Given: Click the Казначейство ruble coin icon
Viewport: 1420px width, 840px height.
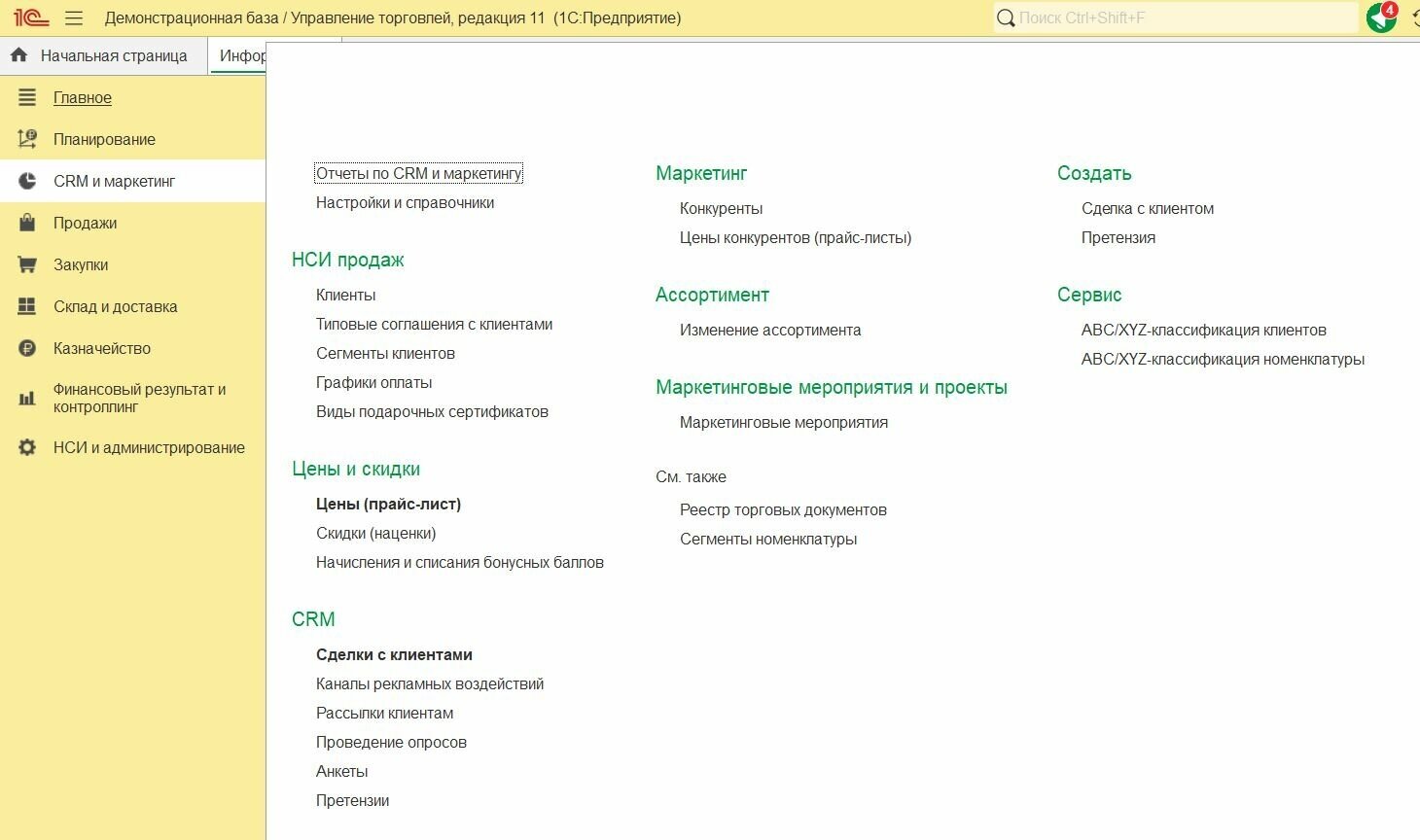Looking at the screenshot, I should pyautogui.click(x=27, y=348).
